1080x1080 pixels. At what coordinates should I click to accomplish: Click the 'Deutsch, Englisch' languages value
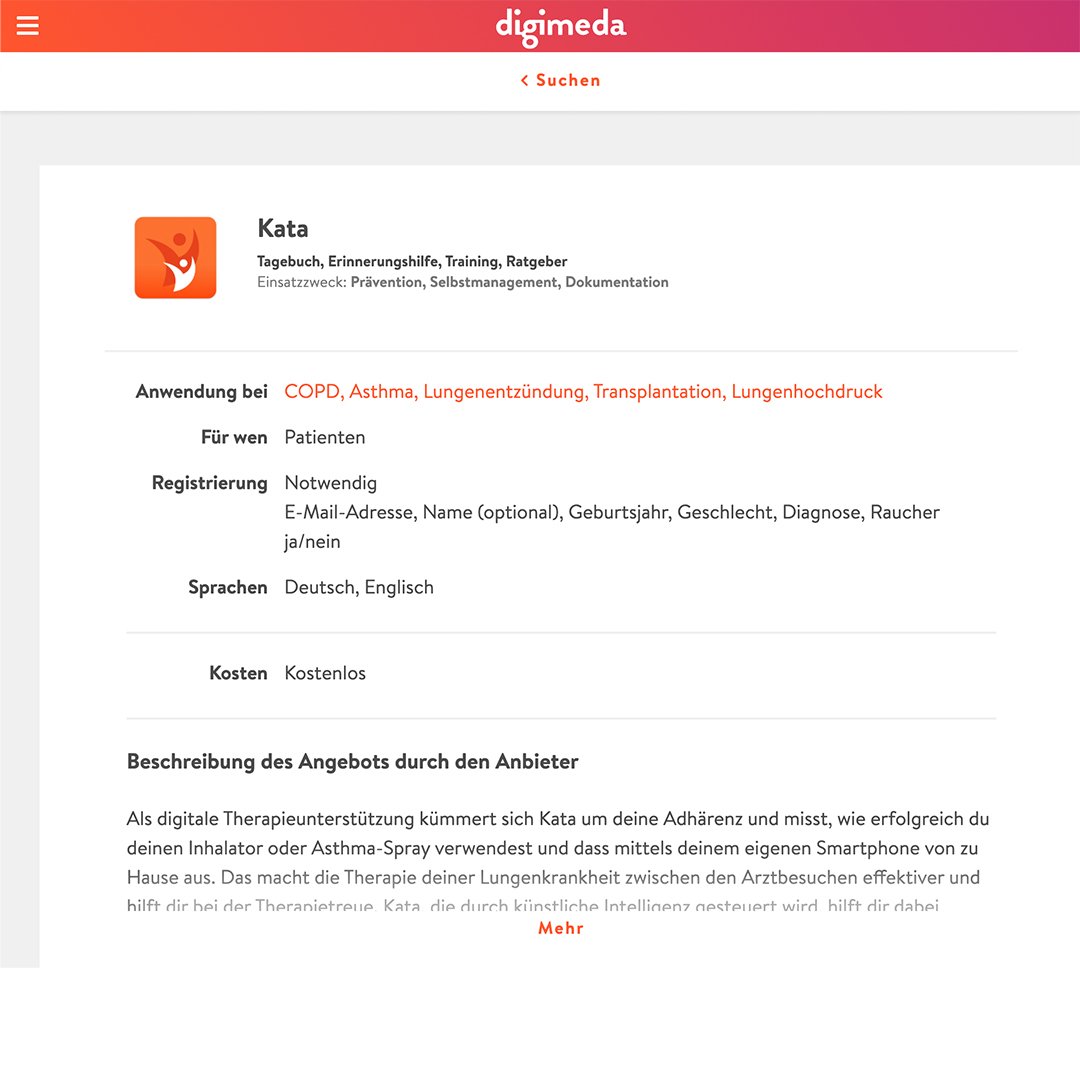point(359,588)
